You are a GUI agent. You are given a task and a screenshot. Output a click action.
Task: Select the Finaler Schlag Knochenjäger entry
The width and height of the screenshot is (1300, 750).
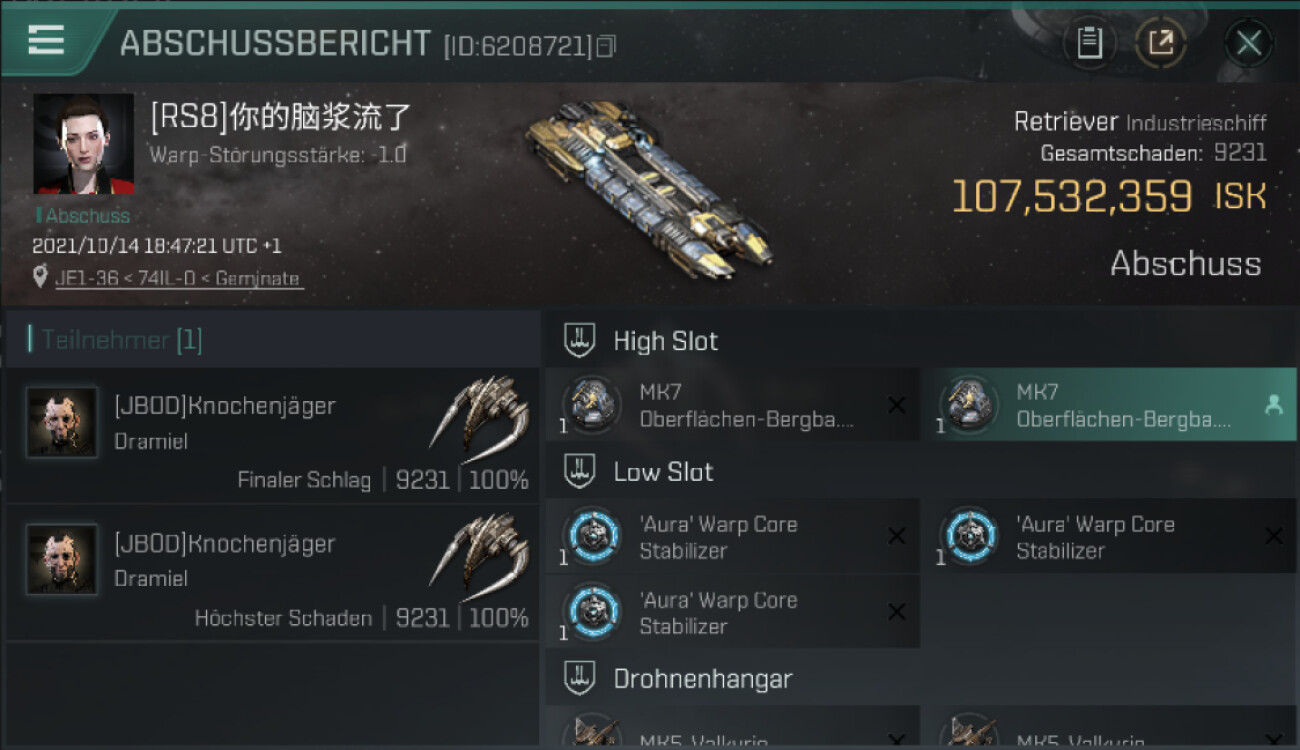(272, 435)
